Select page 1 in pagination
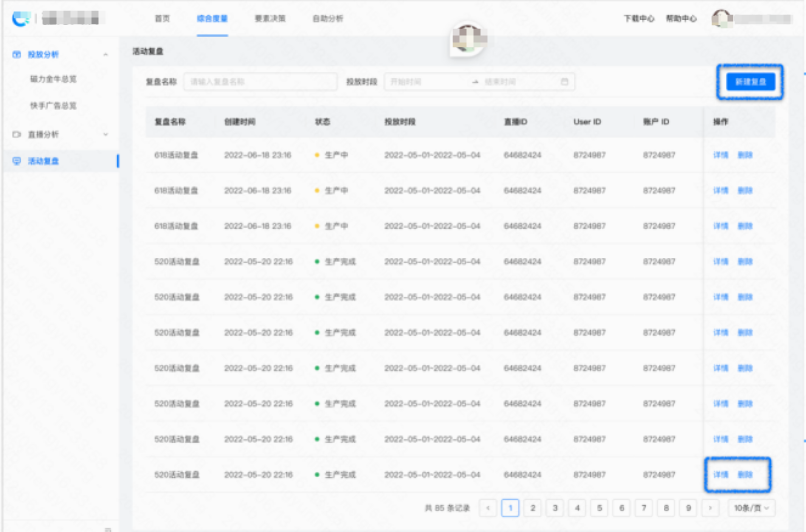Image resolution: width=806 pixels, height=532 pixels. [510, 508]
